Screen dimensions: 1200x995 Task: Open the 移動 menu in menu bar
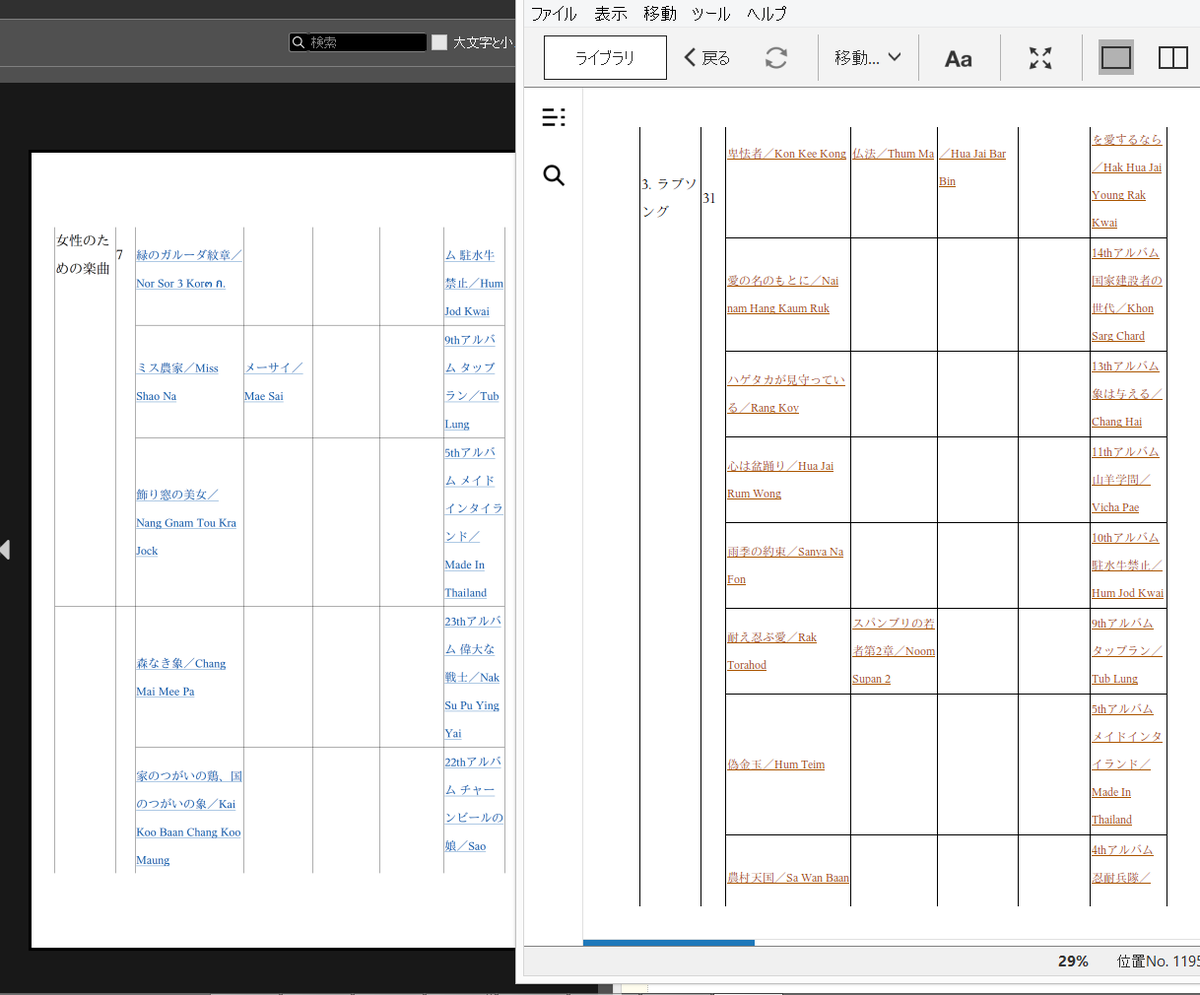[x=660, y=14]
